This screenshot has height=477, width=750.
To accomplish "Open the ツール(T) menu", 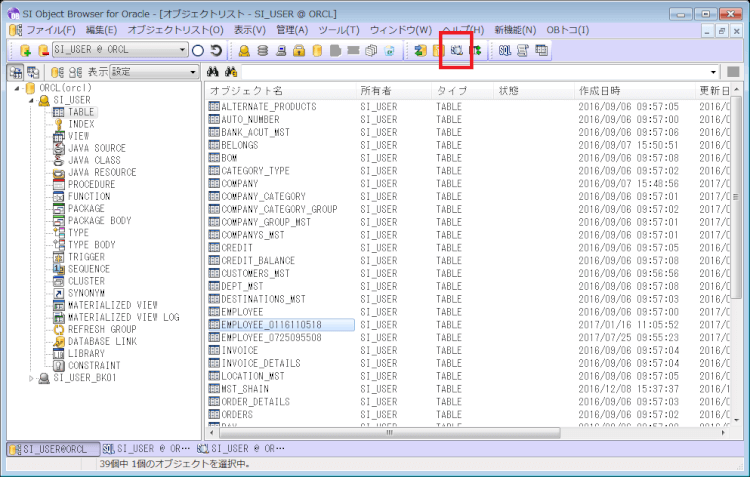I will [338, 31].
